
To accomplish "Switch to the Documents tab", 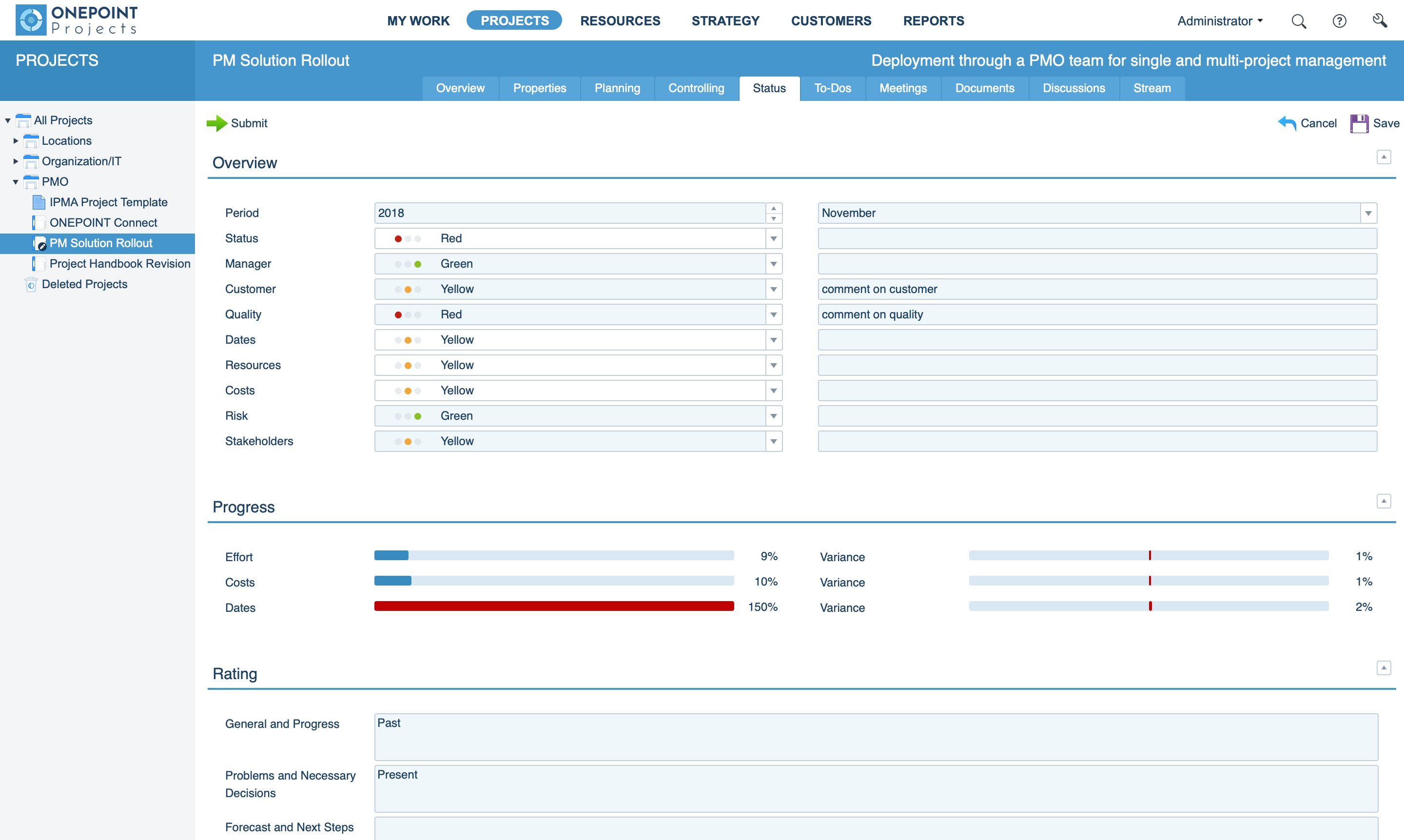I will tap(984, 88).
